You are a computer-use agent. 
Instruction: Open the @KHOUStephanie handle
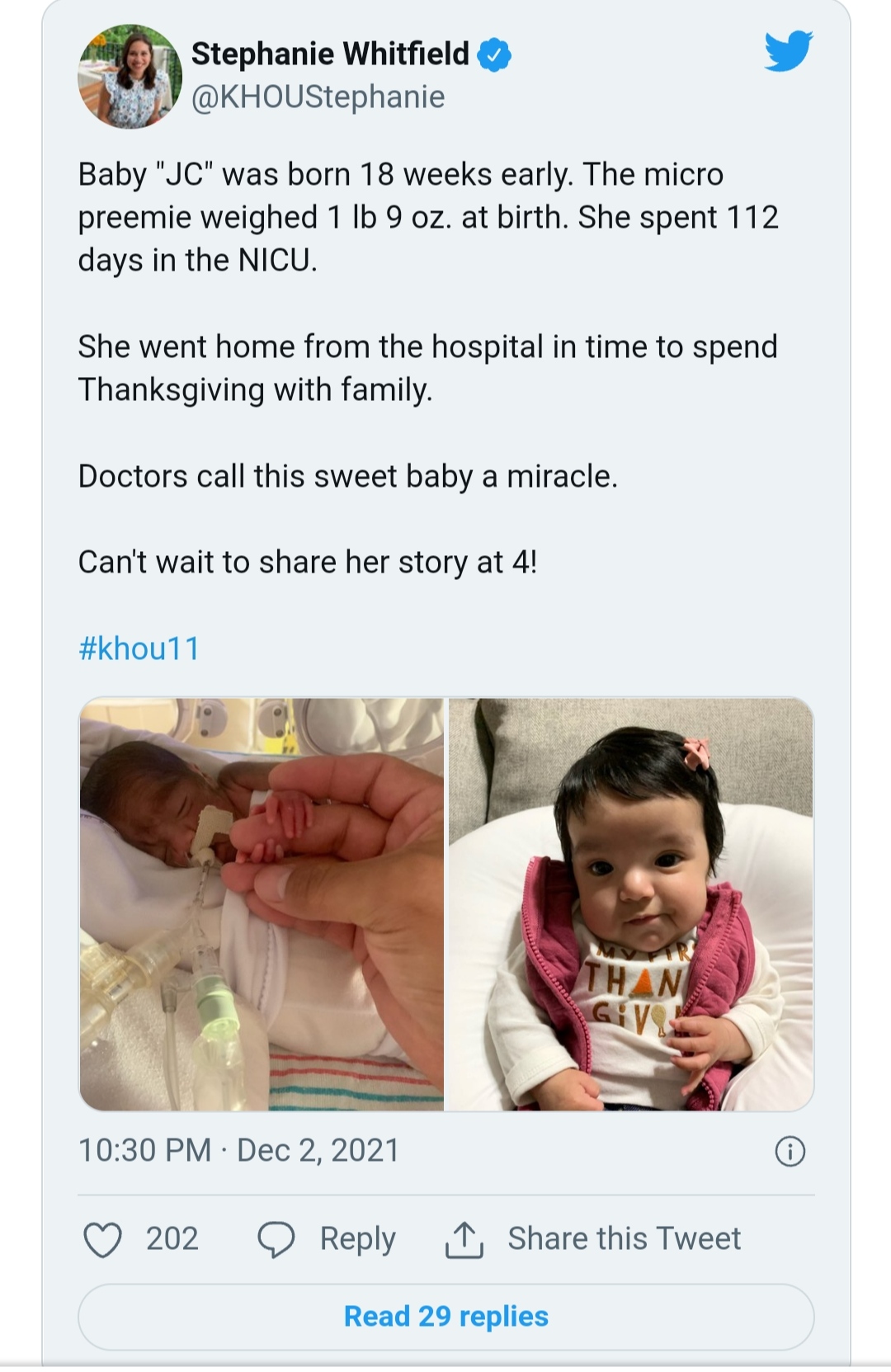pyautogui.click(x=318, y=97)
